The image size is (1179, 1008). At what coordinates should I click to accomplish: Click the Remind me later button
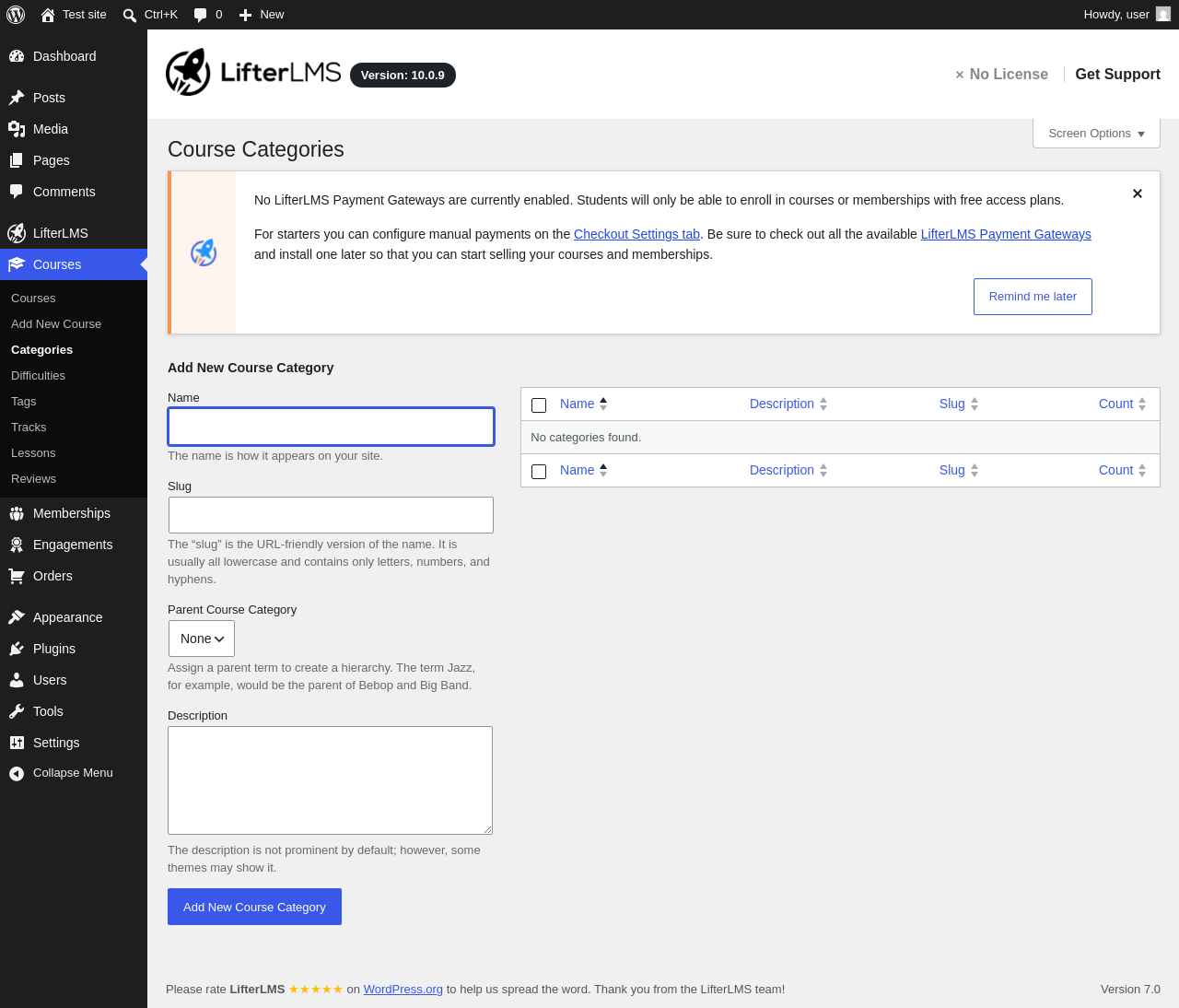pos(1033,297)
